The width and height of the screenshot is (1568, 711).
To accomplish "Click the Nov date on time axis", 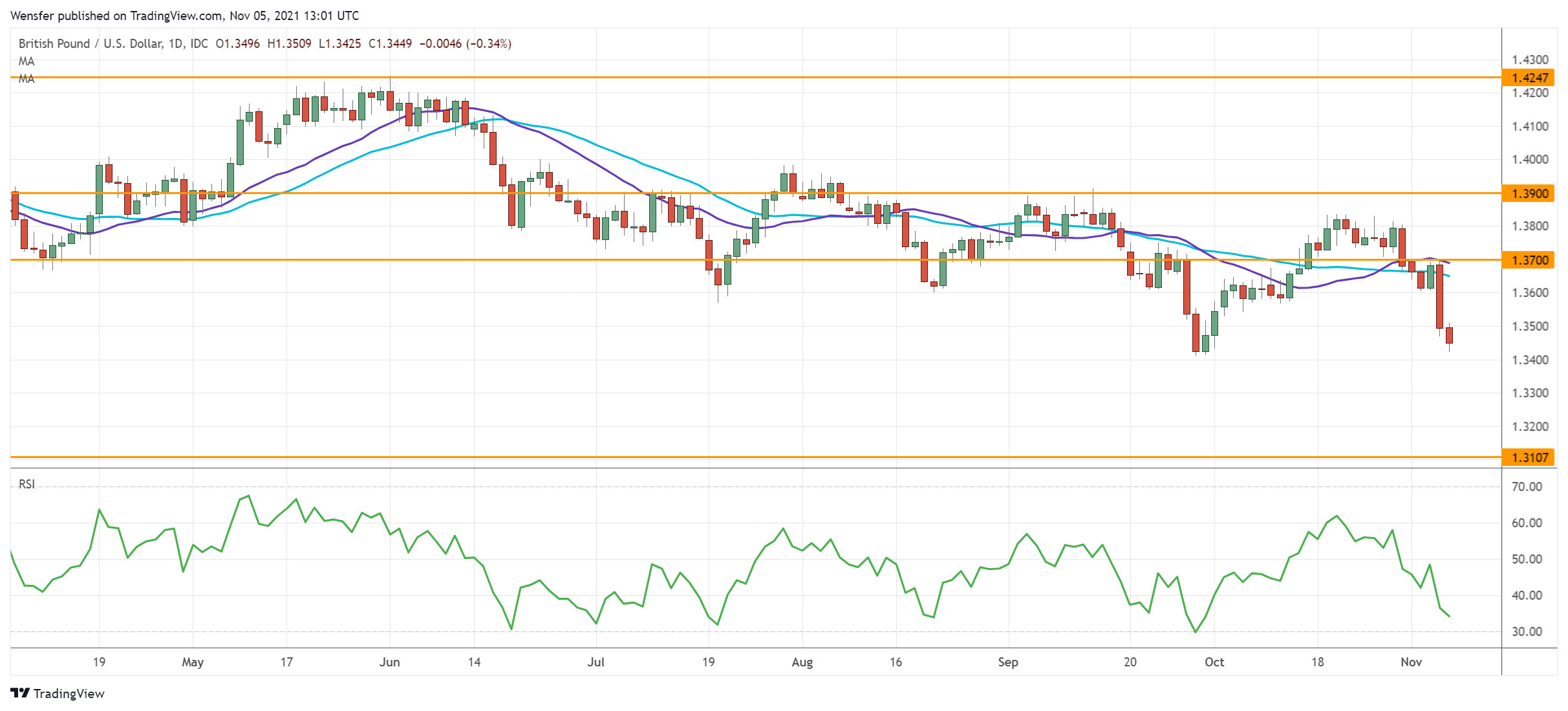I will pos(1411,662).
